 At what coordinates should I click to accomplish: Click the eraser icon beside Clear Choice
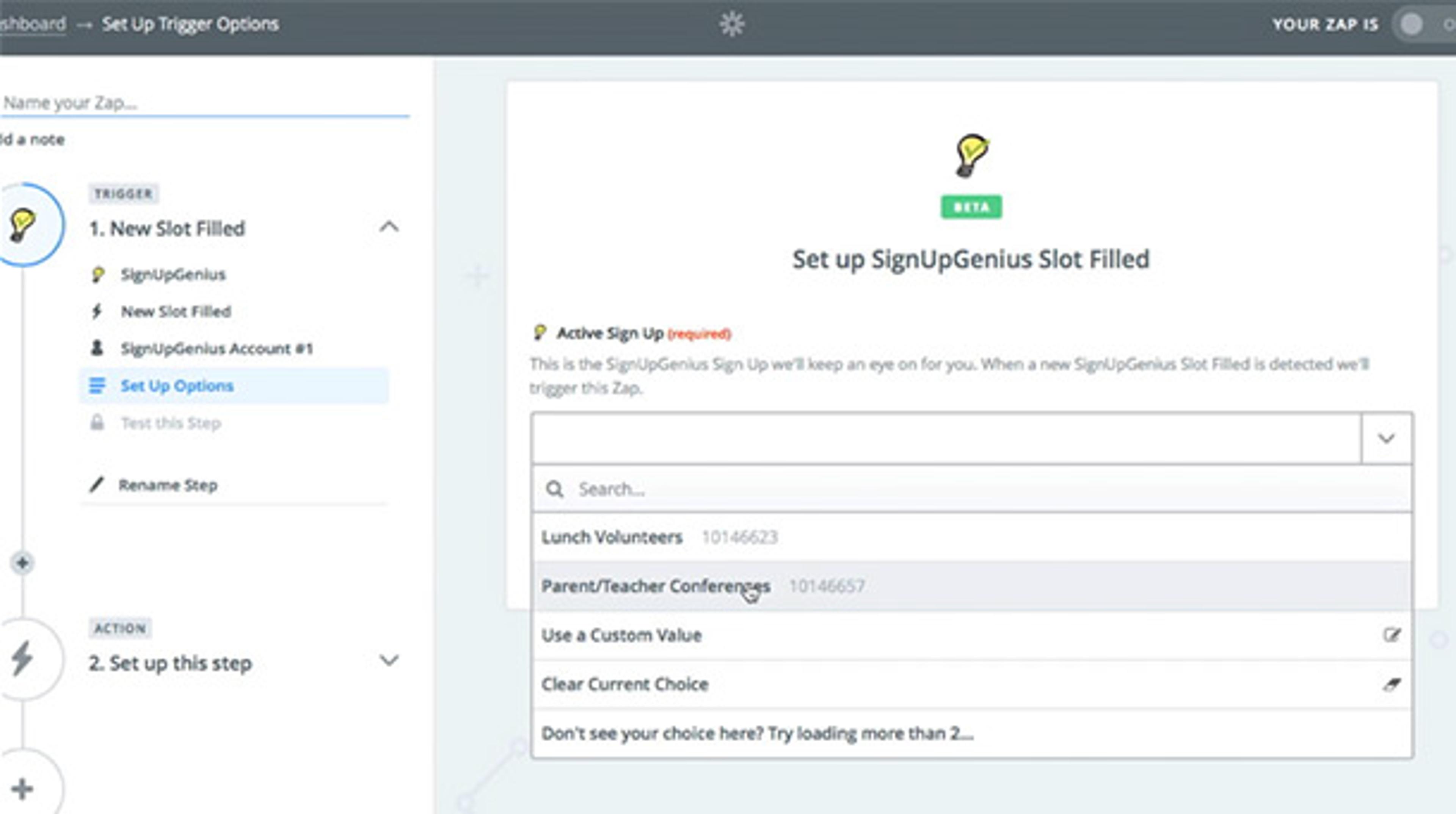(x=1392, y=685)
